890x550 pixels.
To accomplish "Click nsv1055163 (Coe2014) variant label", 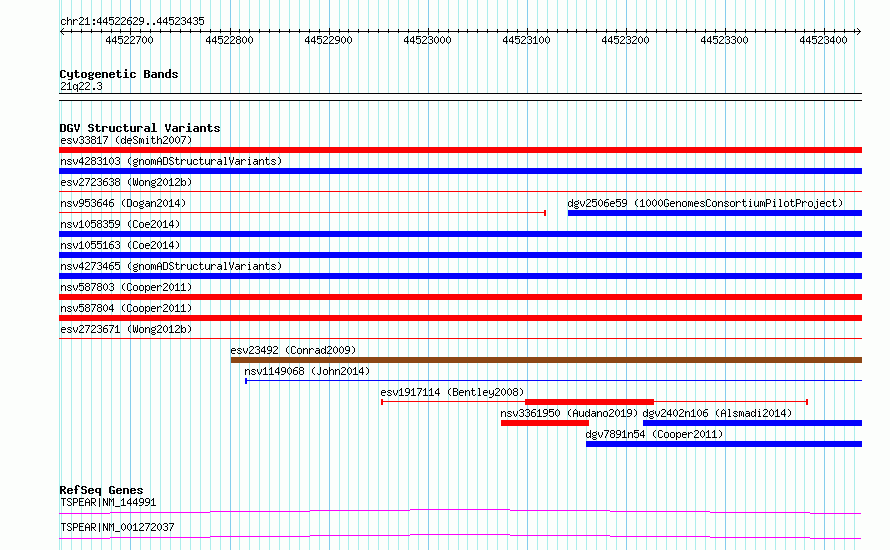I will pos(120,245).
